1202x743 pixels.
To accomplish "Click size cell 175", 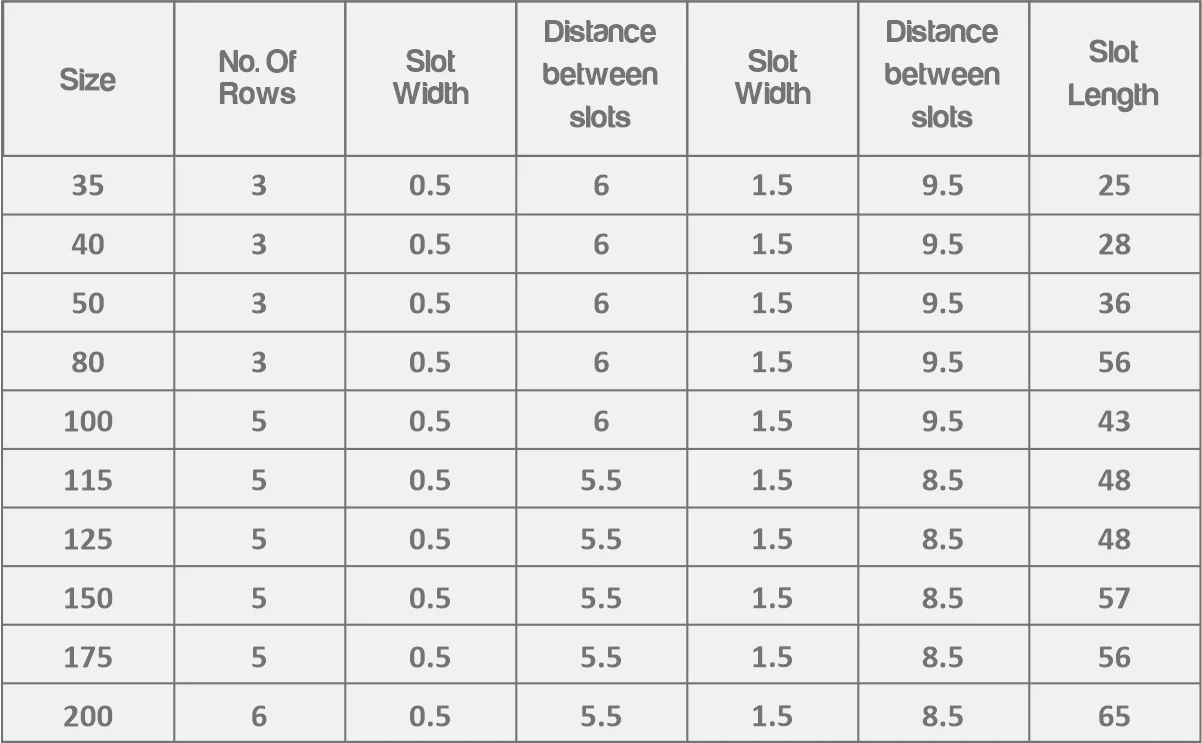I will (88, 657).
